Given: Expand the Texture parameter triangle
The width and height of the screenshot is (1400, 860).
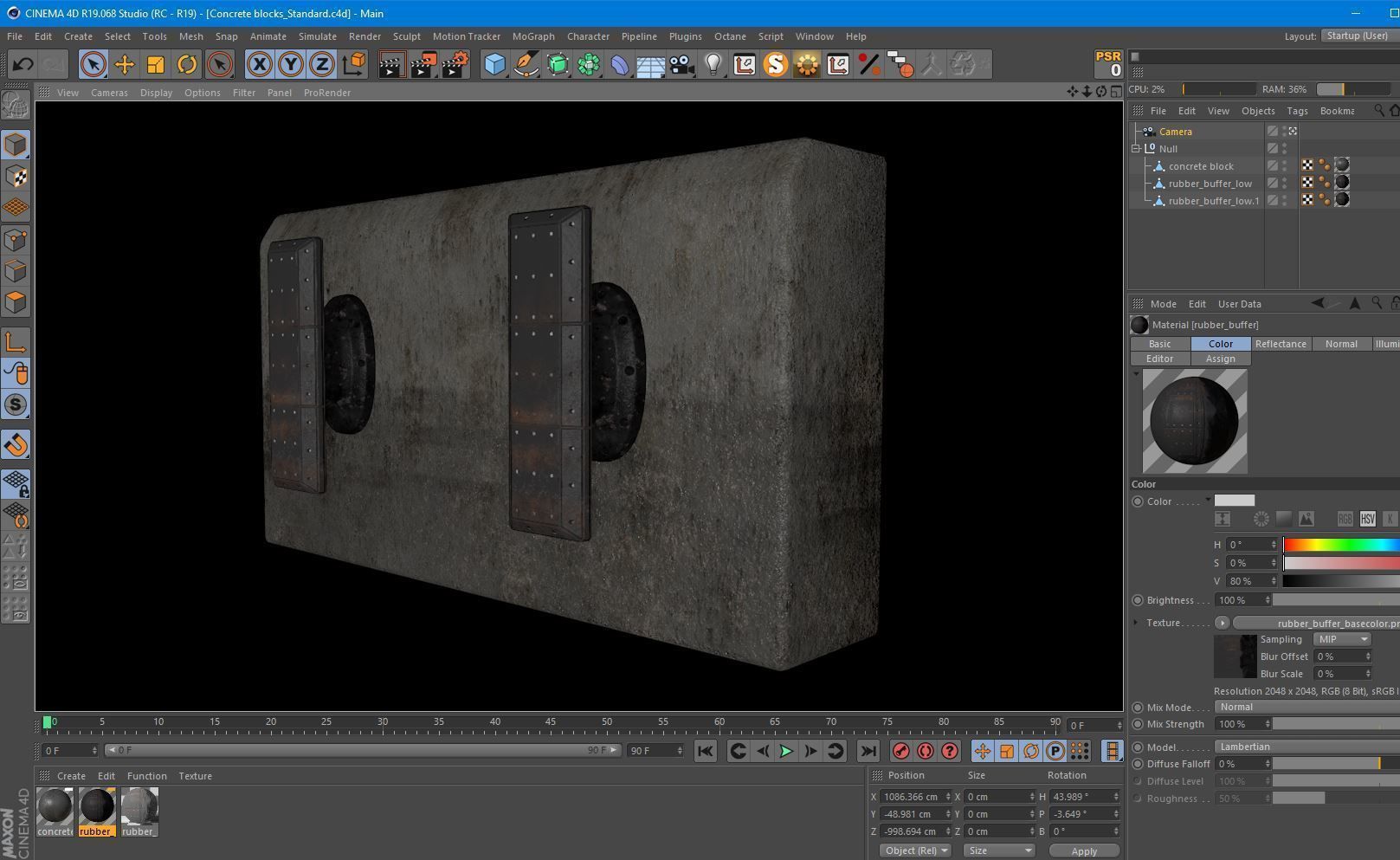Looking at the screenshot, I should coord(1136,622).
